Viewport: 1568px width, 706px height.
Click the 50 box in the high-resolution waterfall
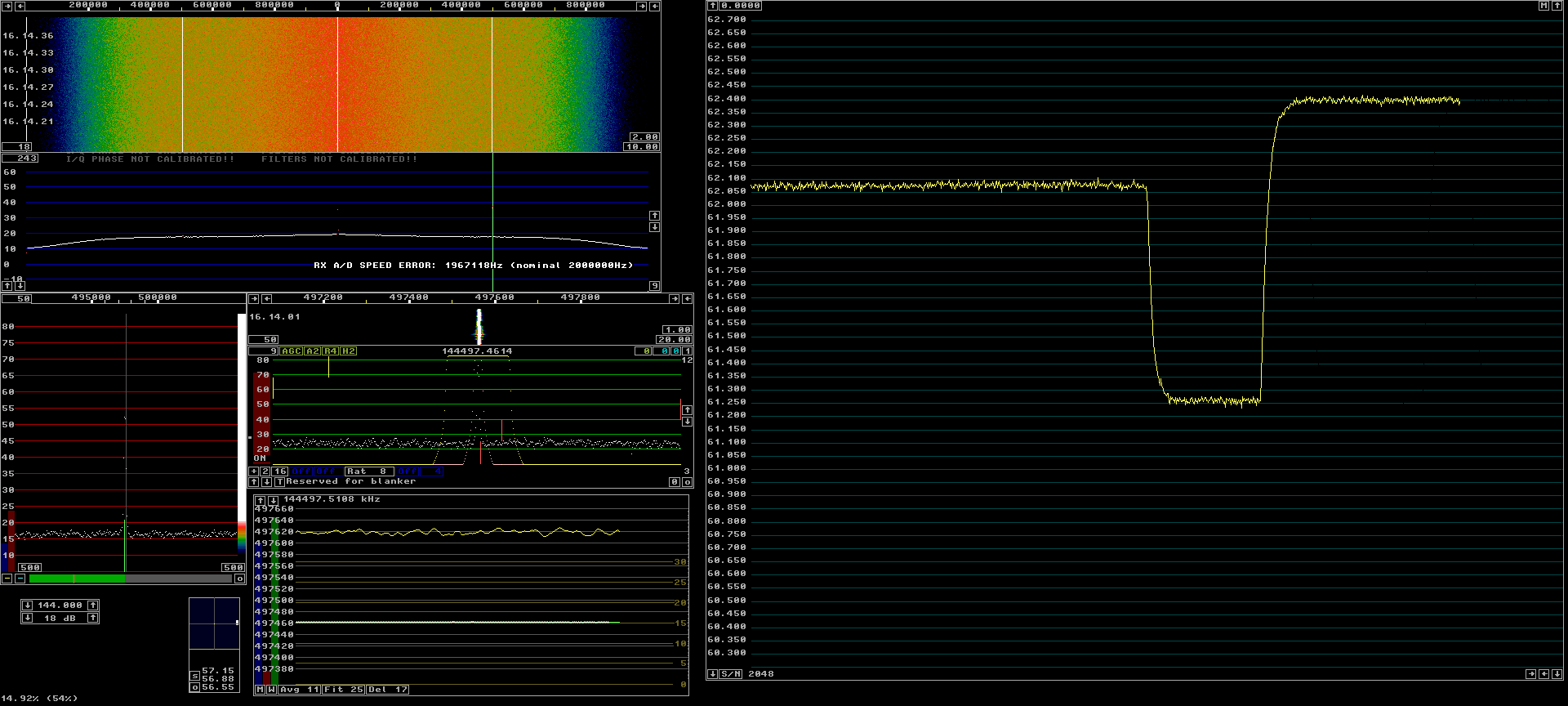(263, 339)
